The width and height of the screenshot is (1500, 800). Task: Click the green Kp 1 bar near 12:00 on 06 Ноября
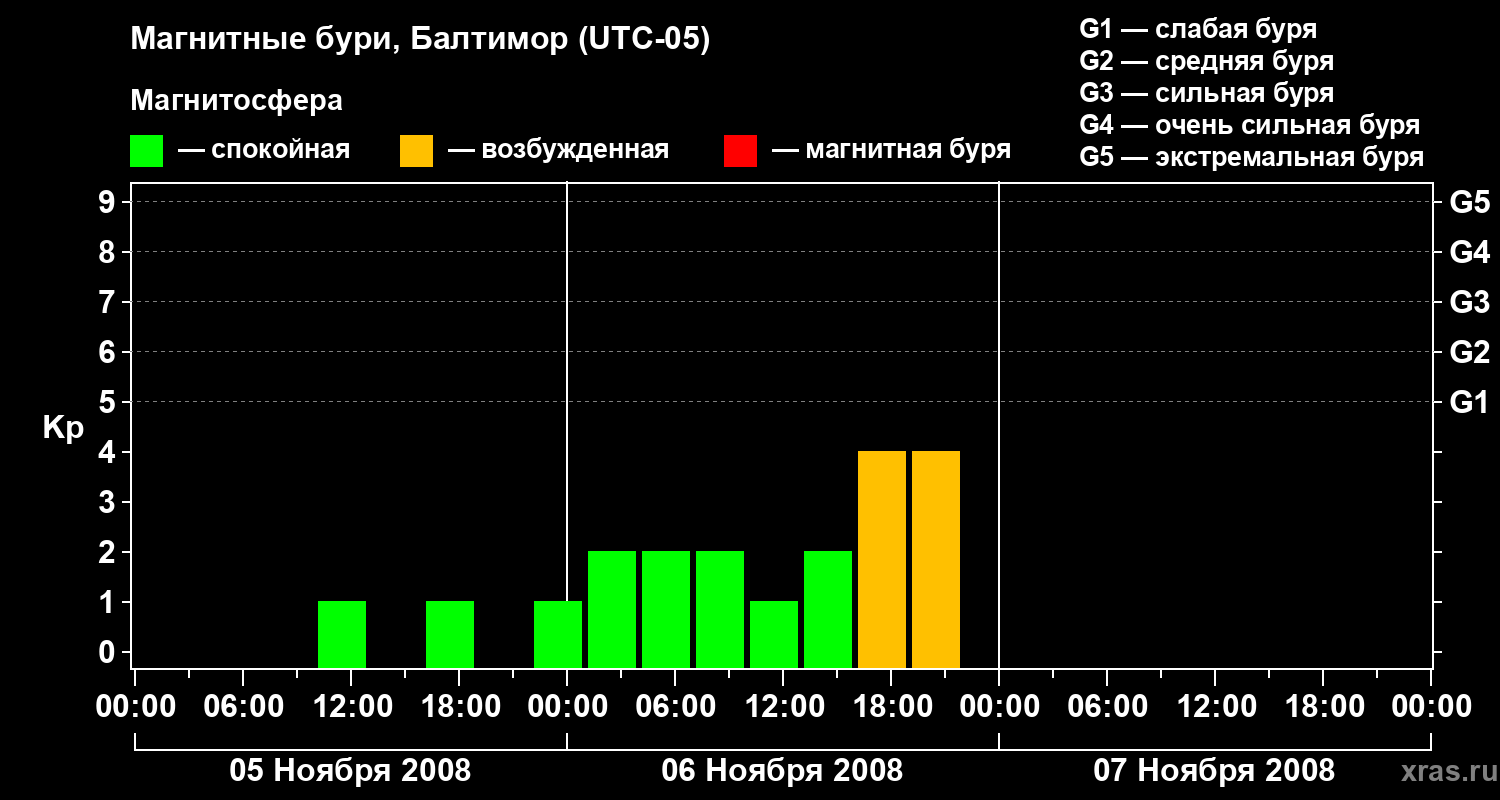coord(774,635)
